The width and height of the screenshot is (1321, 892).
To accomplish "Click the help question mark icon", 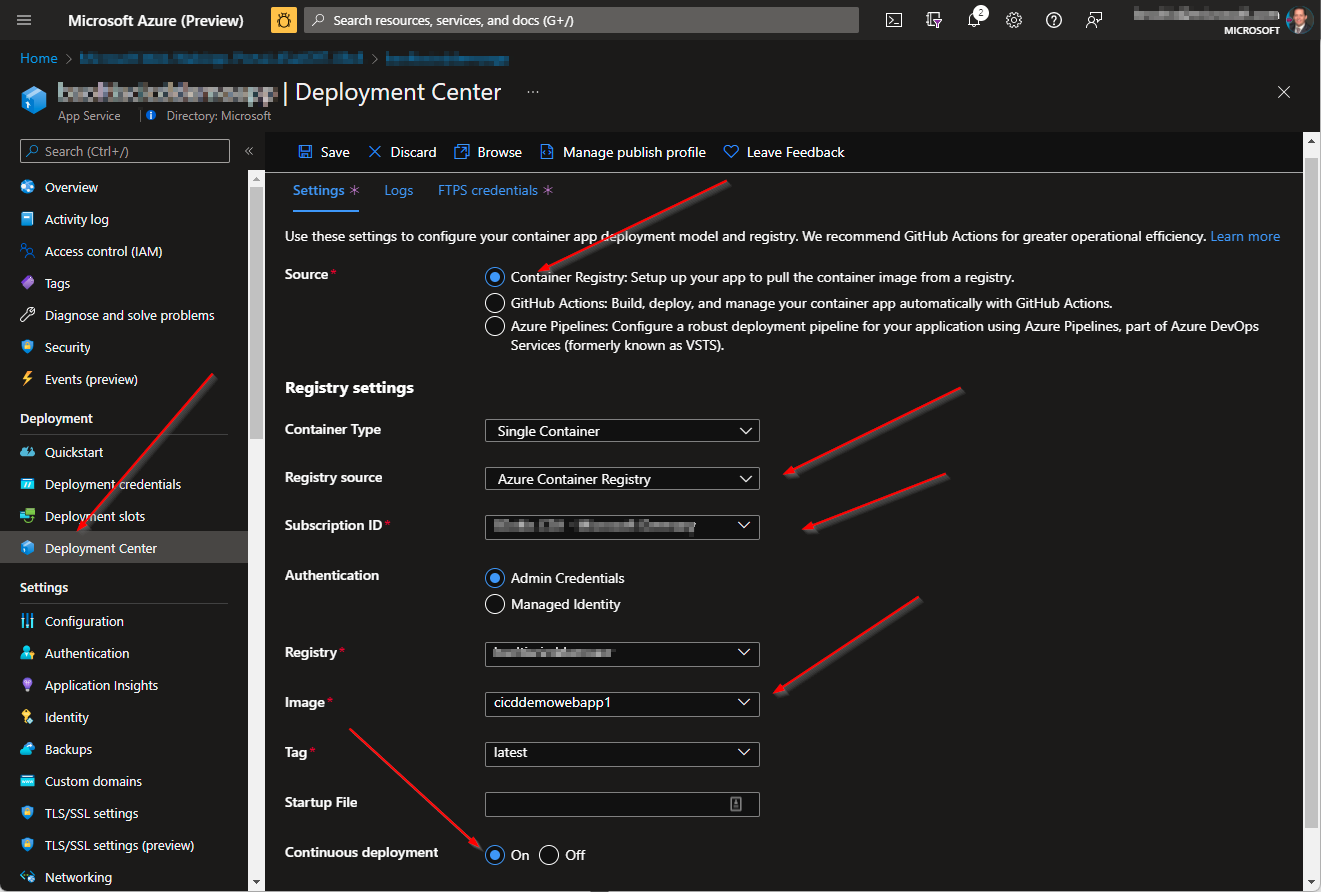I will pos(1053,20).
